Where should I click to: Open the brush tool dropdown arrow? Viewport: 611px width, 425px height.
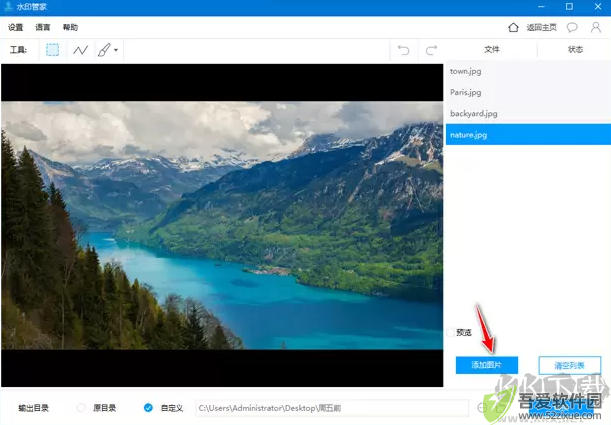[x=116, y=50]
